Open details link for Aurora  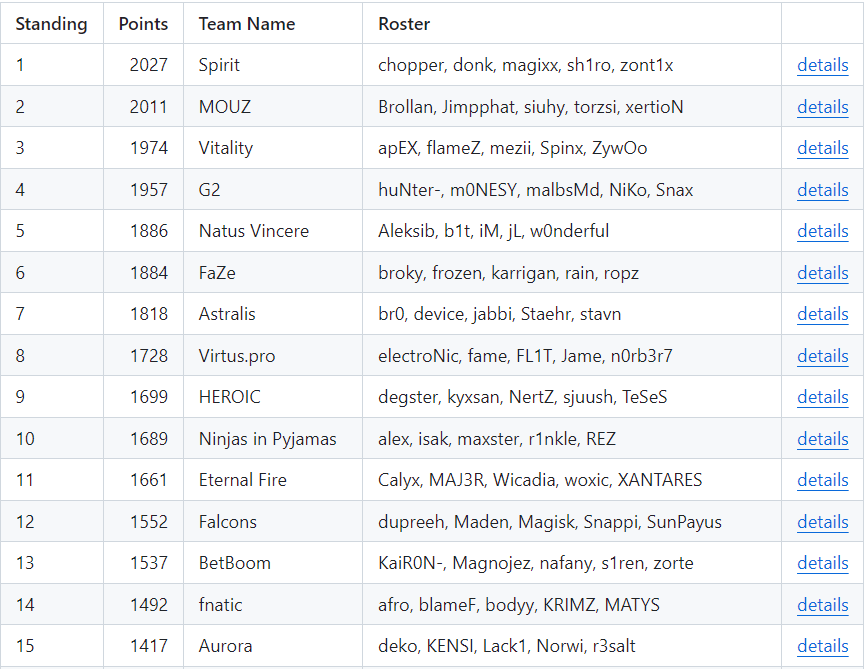(x=822, y=646)
